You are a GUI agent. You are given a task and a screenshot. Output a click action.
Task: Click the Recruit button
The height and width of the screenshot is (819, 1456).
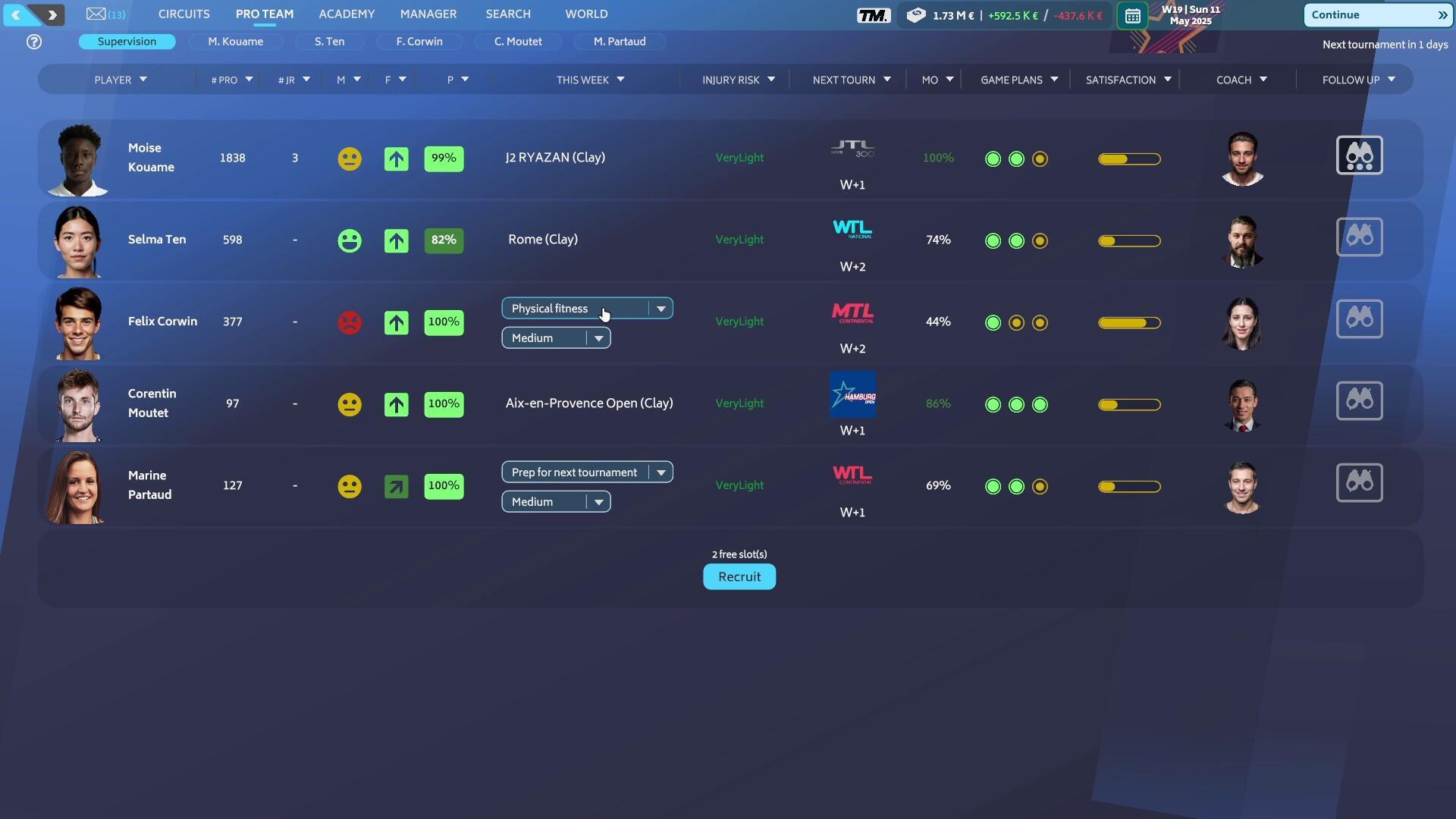pos(739,577)
